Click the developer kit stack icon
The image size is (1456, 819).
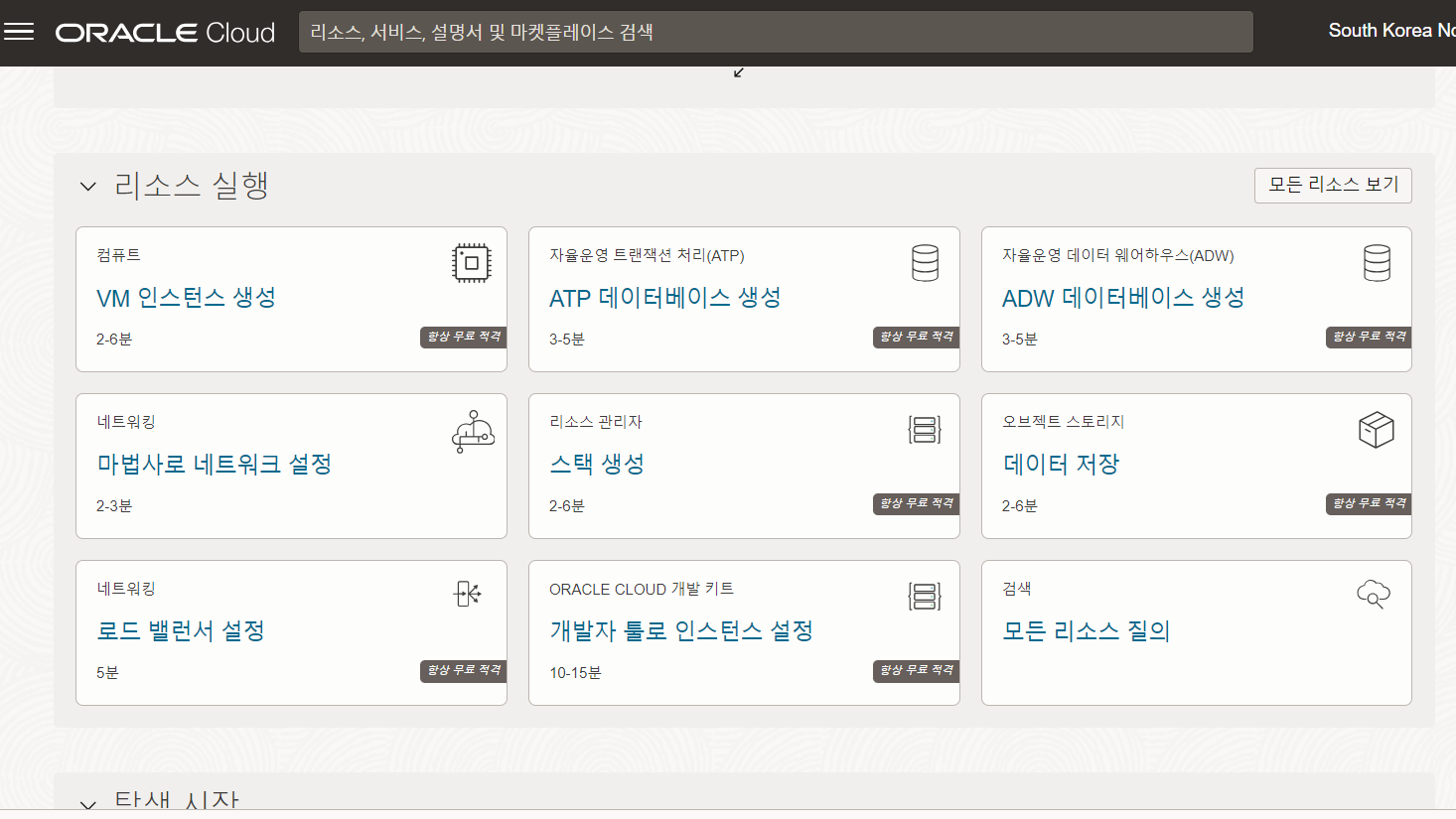(x=925, y=597)
